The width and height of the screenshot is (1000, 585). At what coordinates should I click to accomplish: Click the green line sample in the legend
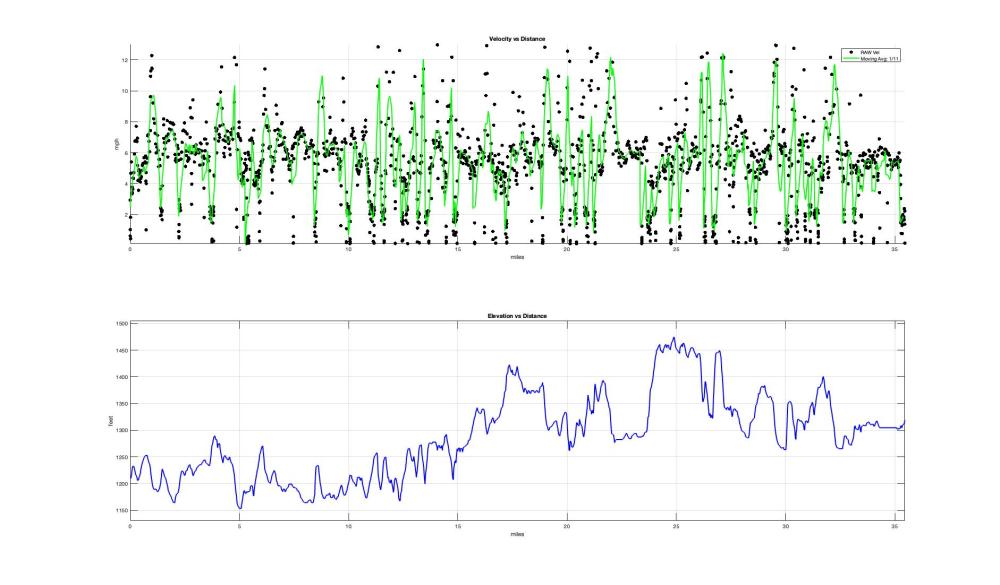pyautogui.click(x=851, y=58)
